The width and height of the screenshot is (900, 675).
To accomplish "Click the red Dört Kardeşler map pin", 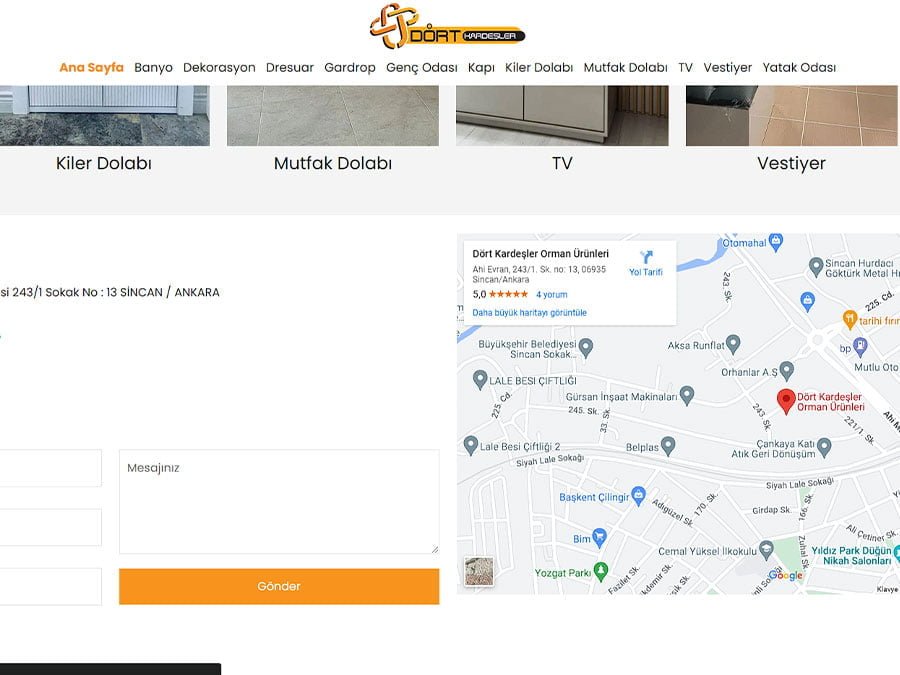I will (786, 401).
